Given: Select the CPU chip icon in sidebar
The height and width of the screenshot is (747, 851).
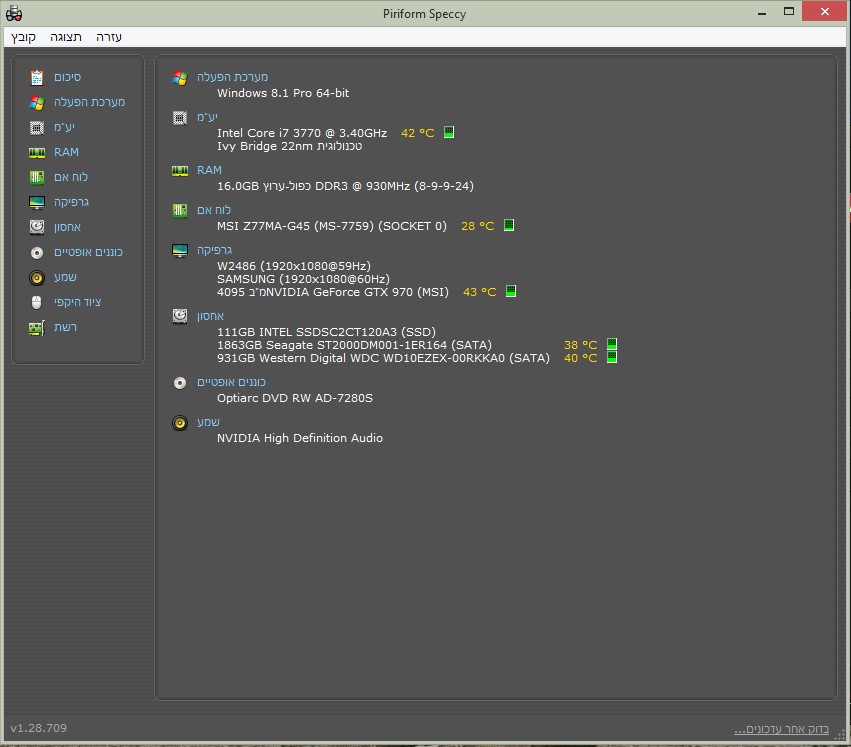Looking at the screenshot, I should [x=37, y=127].
